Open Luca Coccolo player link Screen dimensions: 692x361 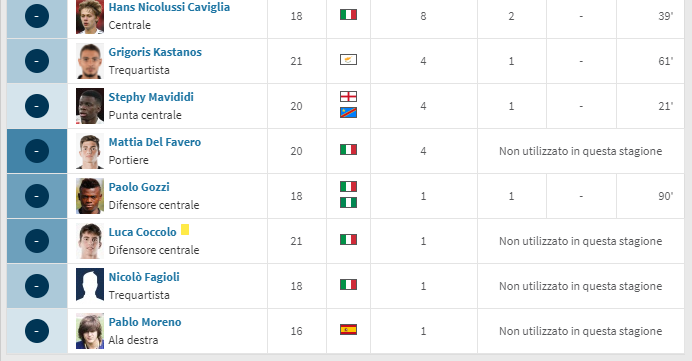[x=143, y=232]
